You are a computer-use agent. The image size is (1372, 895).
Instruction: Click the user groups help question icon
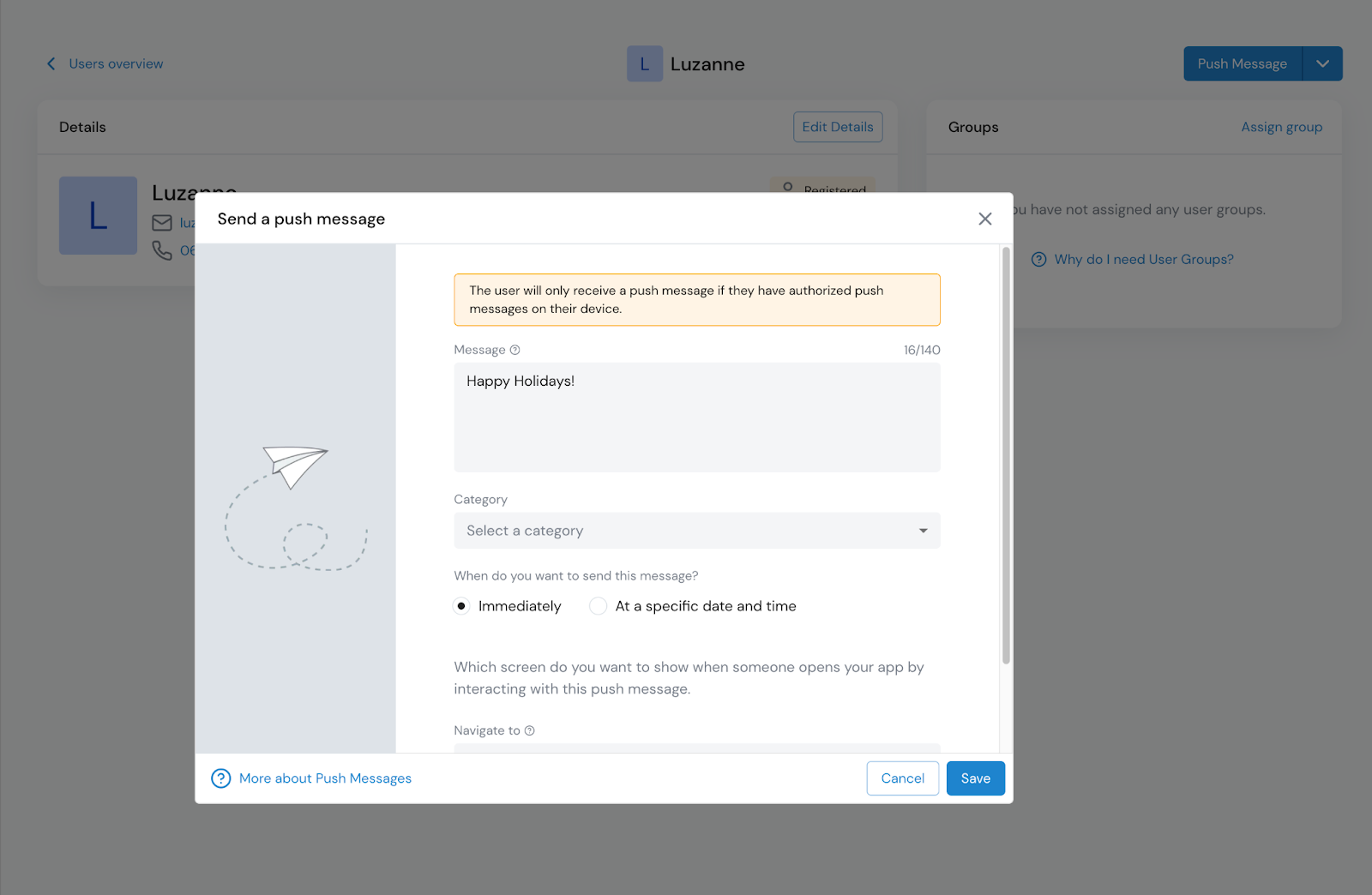[1038, 260]
